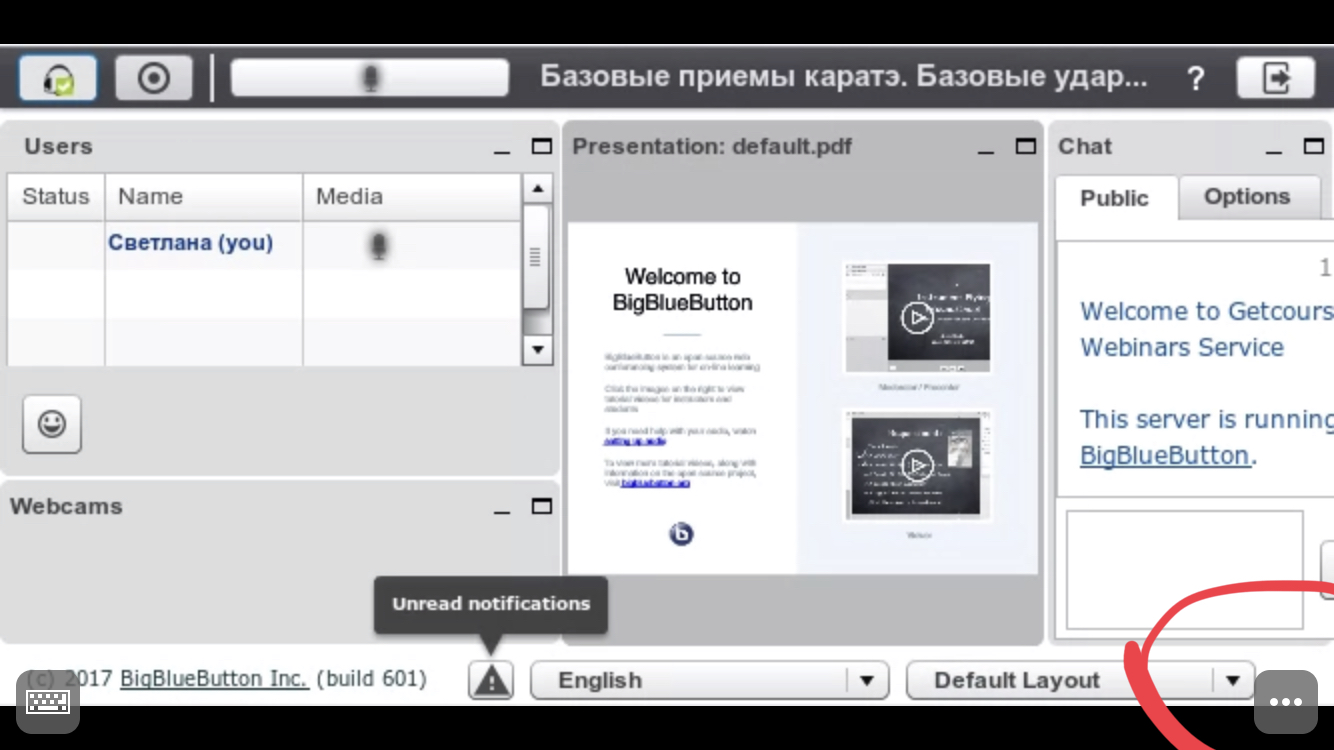Screen dimensions: 1334x750
Task: Start recording with the record button
Action: point(153,78)
